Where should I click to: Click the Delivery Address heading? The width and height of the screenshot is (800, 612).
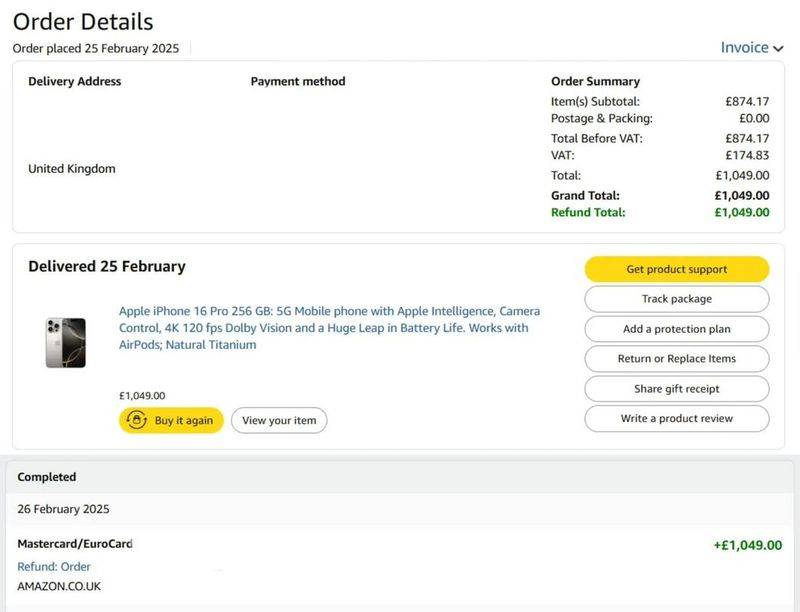click(x=74, y=82)
